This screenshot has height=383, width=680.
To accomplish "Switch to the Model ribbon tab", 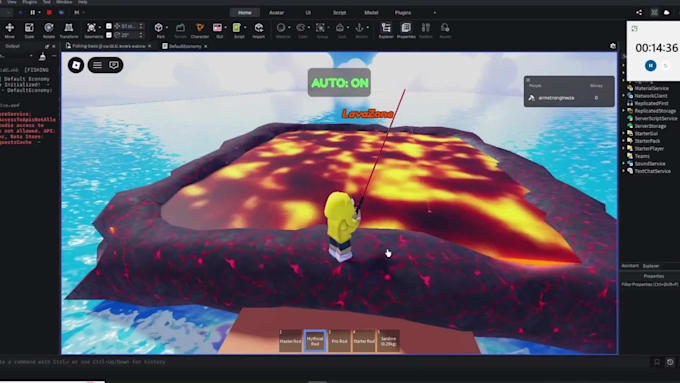I will coord(371,13).
